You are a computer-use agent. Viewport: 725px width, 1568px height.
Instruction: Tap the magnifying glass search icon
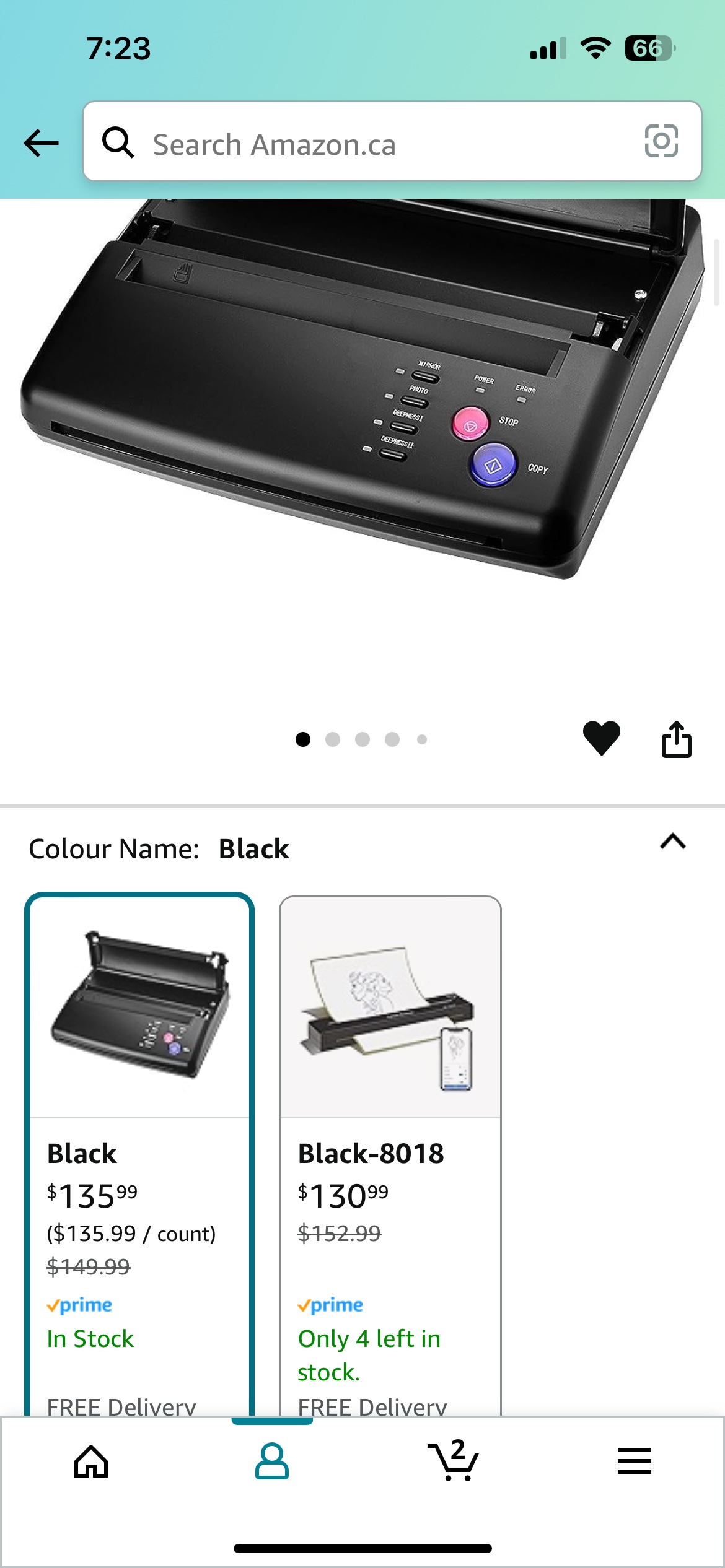(x=118, y=142)
